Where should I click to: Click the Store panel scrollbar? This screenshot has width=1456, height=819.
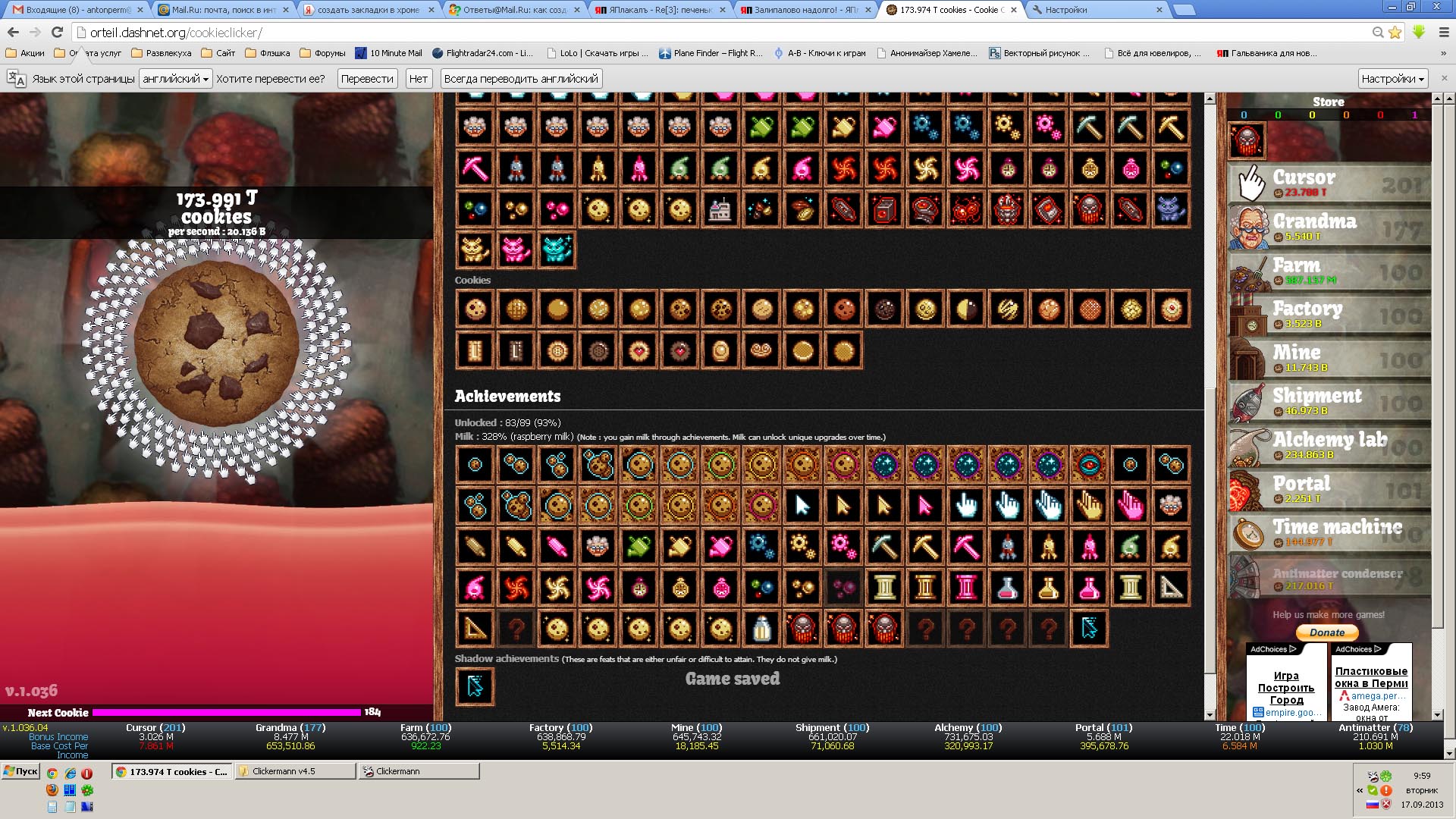tap(1437, 406)
